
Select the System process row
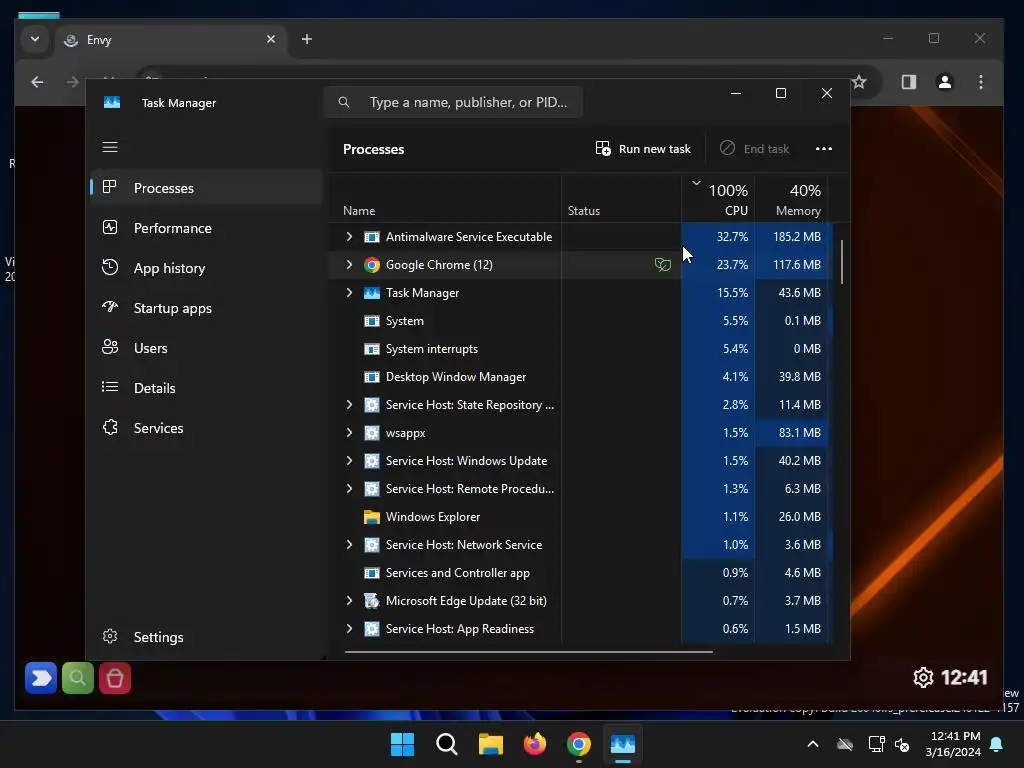(580, 321)
